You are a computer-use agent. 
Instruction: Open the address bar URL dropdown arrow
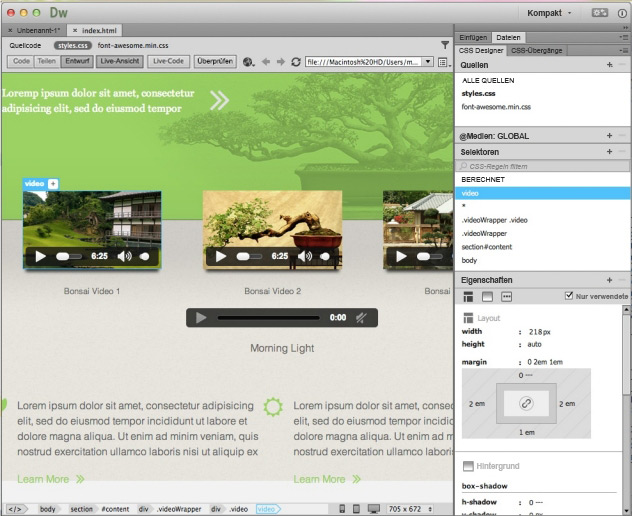tap(428, 62)
